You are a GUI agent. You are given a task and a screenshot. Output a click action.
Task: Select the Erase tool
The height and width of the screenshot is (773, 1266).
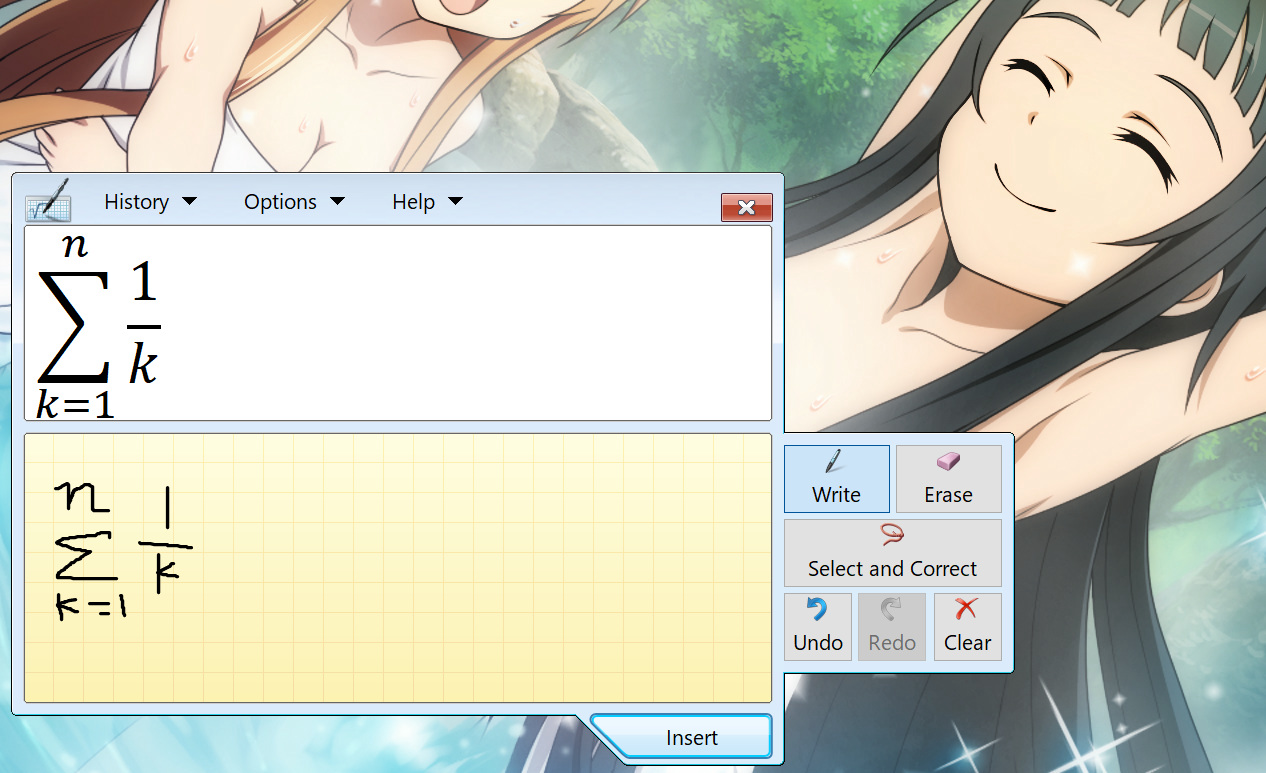pyautogui.click(x=948, y=479)
